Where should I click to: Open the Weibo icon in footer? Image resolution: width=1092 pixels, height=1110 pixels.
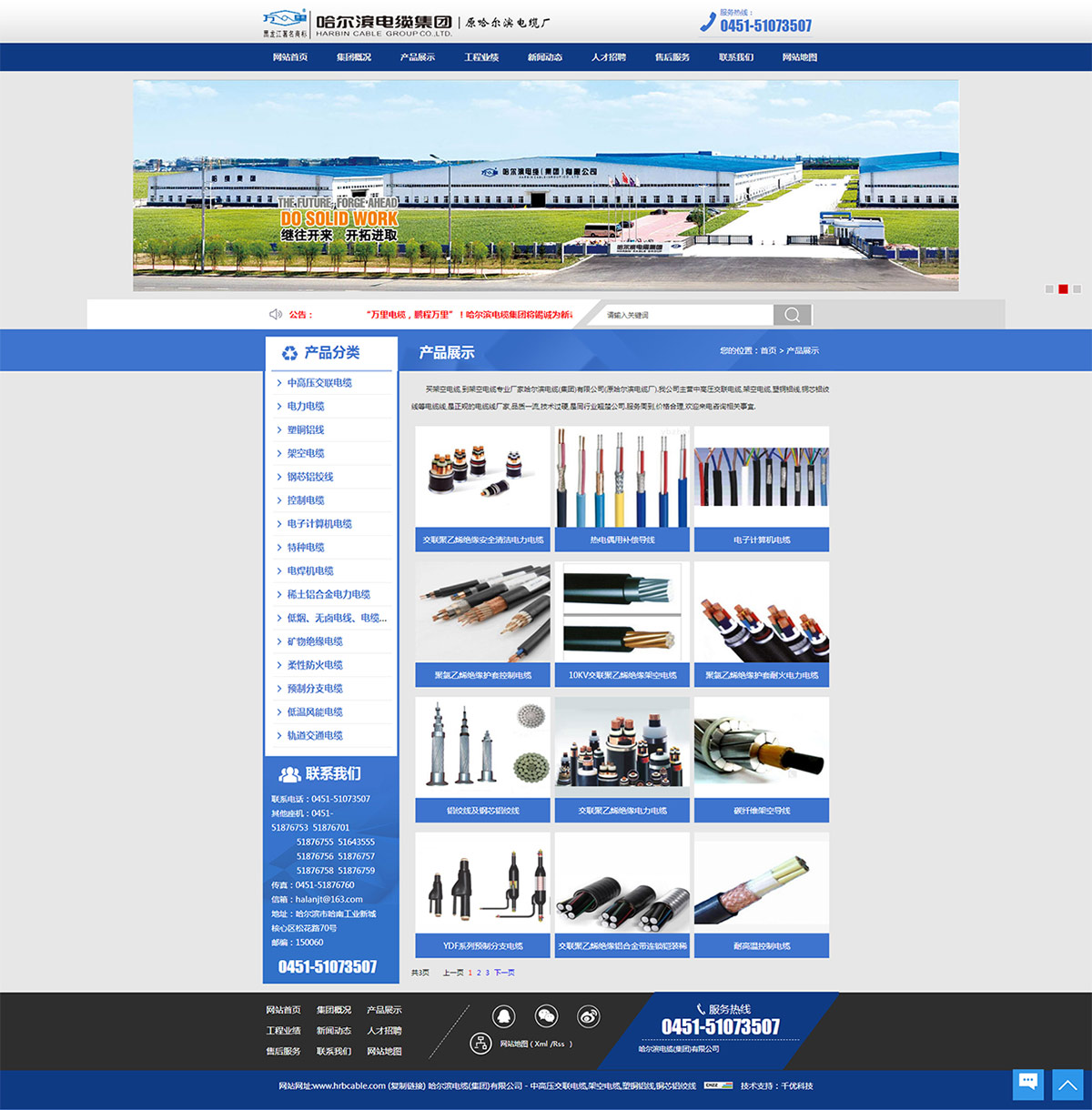point(589,1016)
